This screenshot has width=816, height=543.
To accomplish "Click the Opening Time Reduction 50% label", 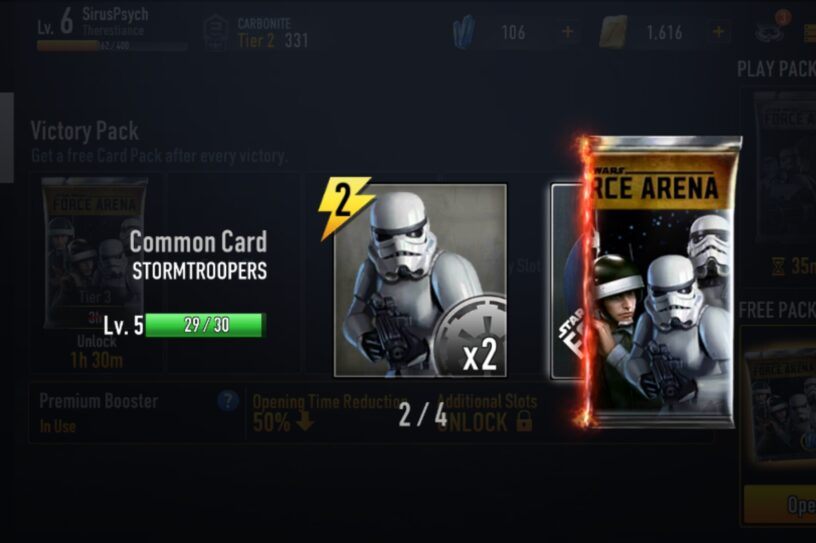I will tap(329, 413).
